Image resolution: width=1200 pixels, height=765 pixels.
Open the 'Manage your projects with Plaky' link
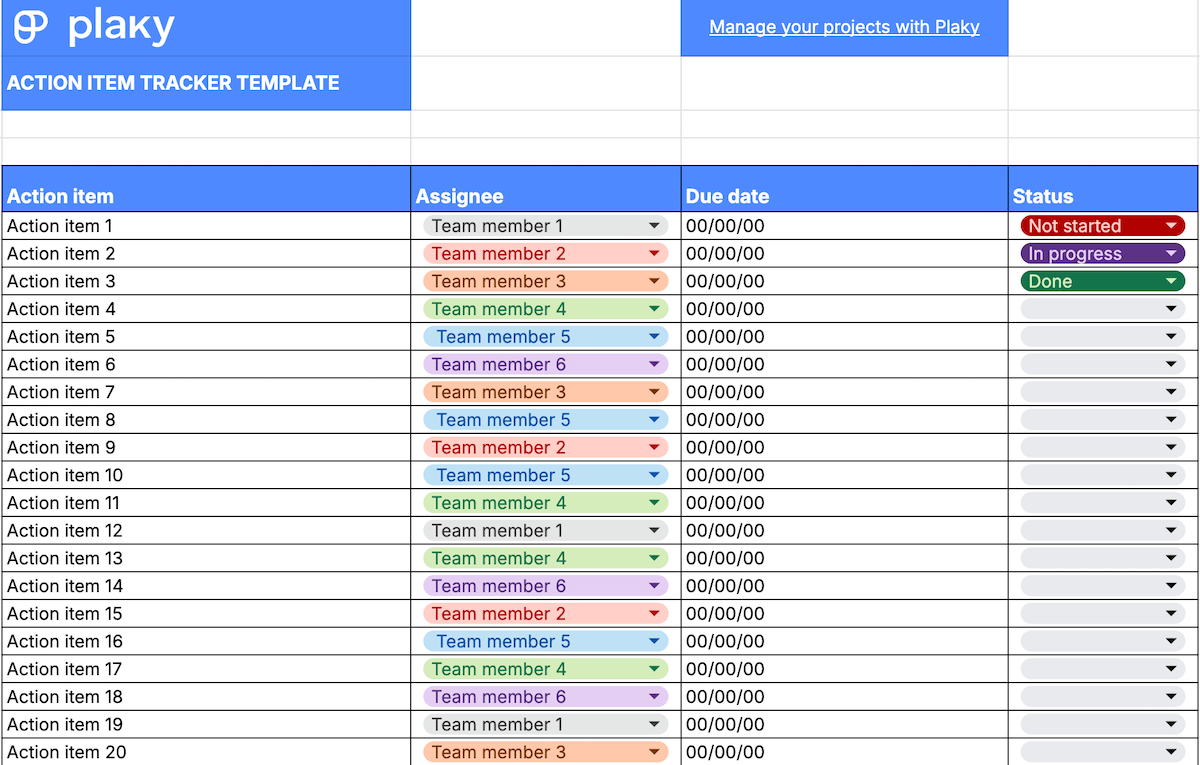tap(844, 27)
